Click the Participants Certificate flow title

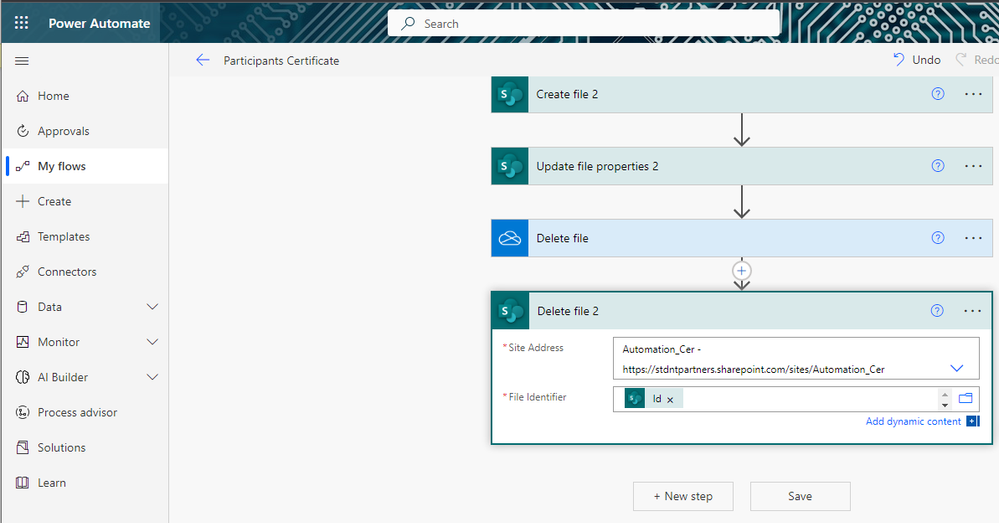pyautogui.click(x=281, y=61)
